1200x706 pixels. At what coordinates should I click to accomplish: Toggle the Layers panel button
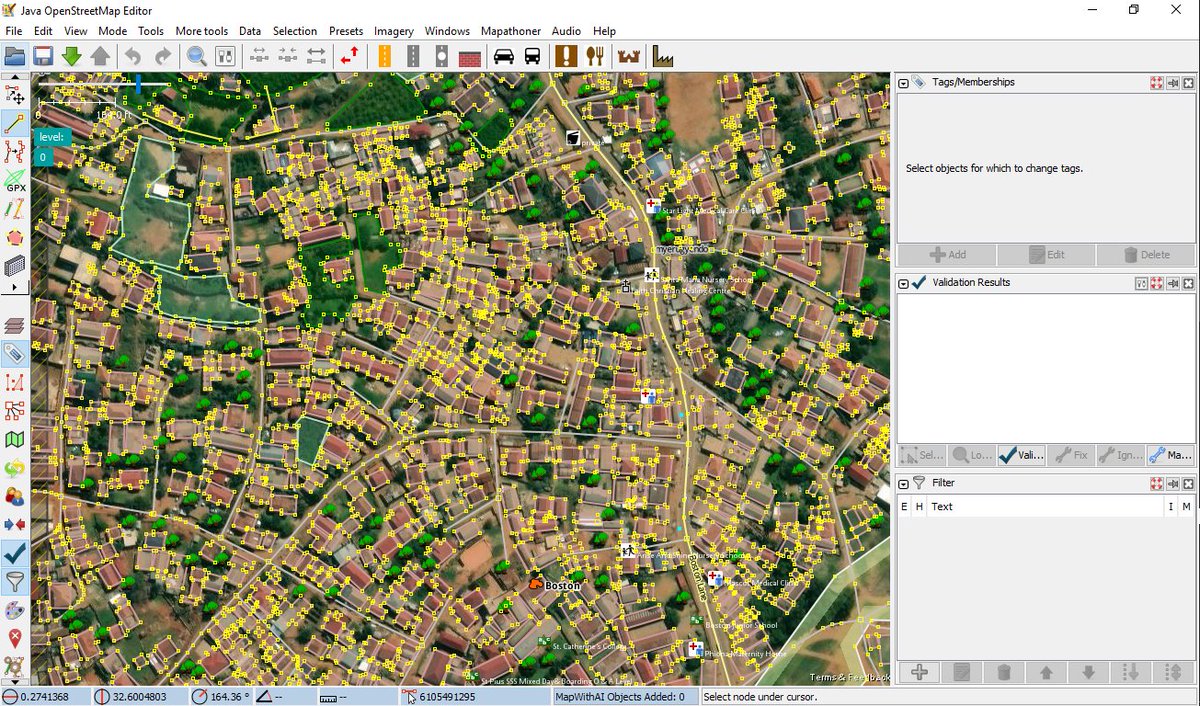(15, 325)
